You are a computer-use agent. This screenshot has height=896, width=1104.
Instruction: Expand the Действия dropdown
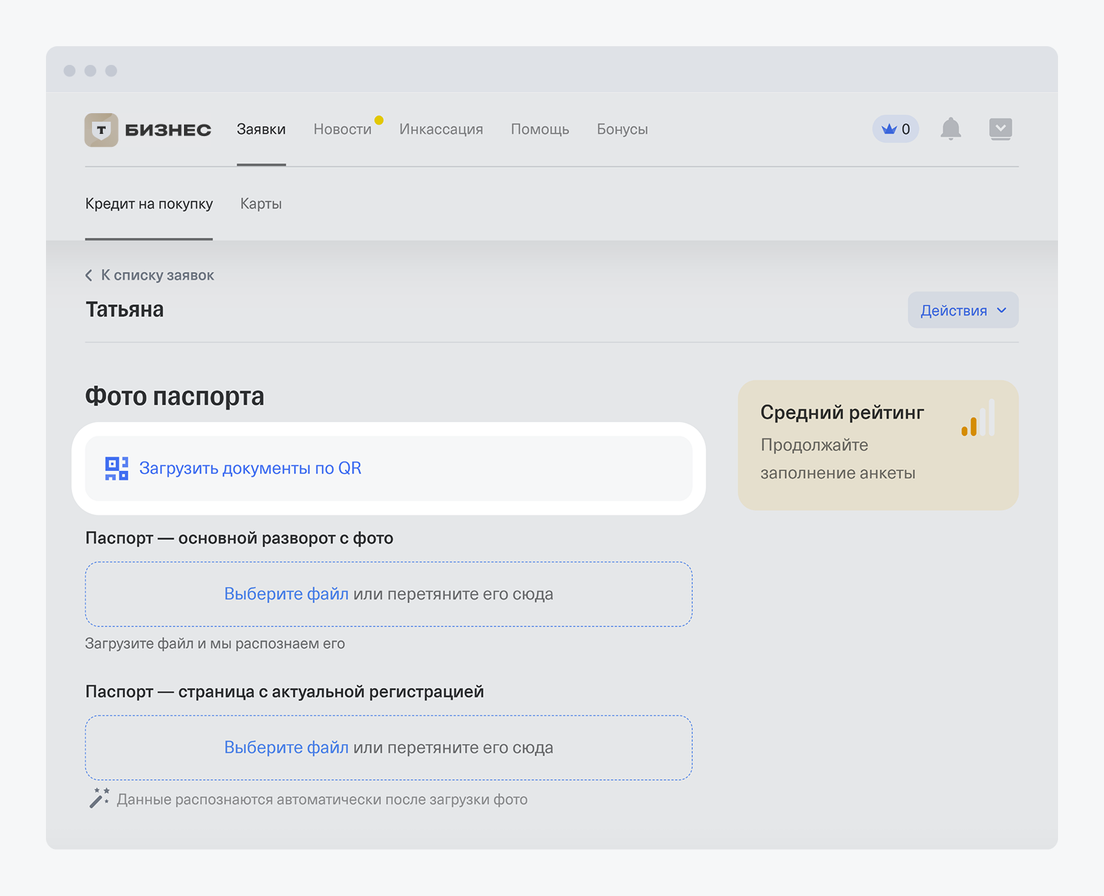click(962, 310)
